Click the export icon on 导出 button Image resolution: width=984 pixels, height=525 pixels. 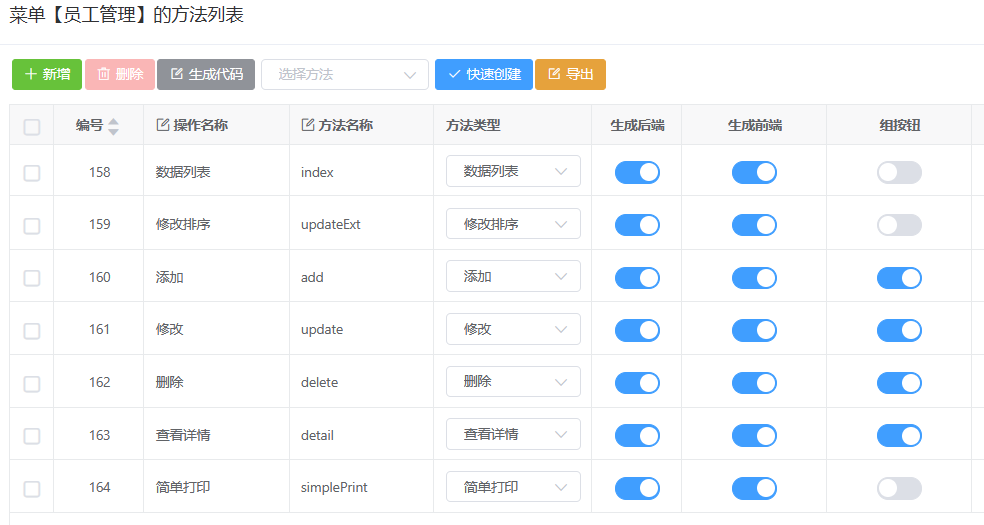[554, 74]
